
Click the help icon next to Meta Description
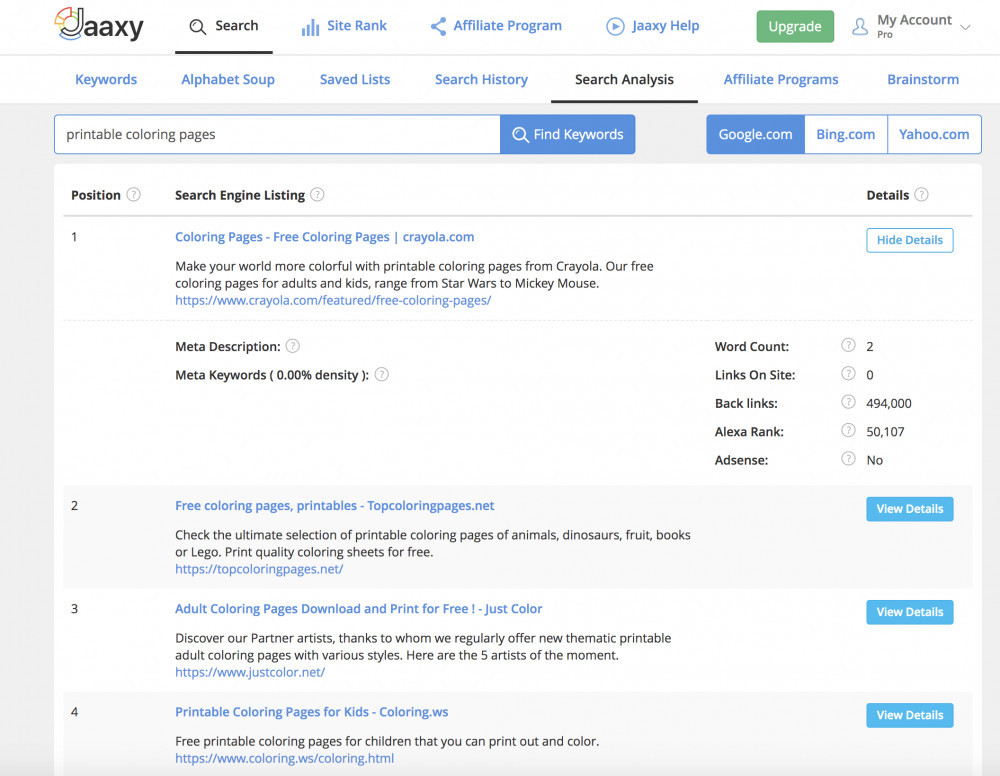(x=292, y=346)
